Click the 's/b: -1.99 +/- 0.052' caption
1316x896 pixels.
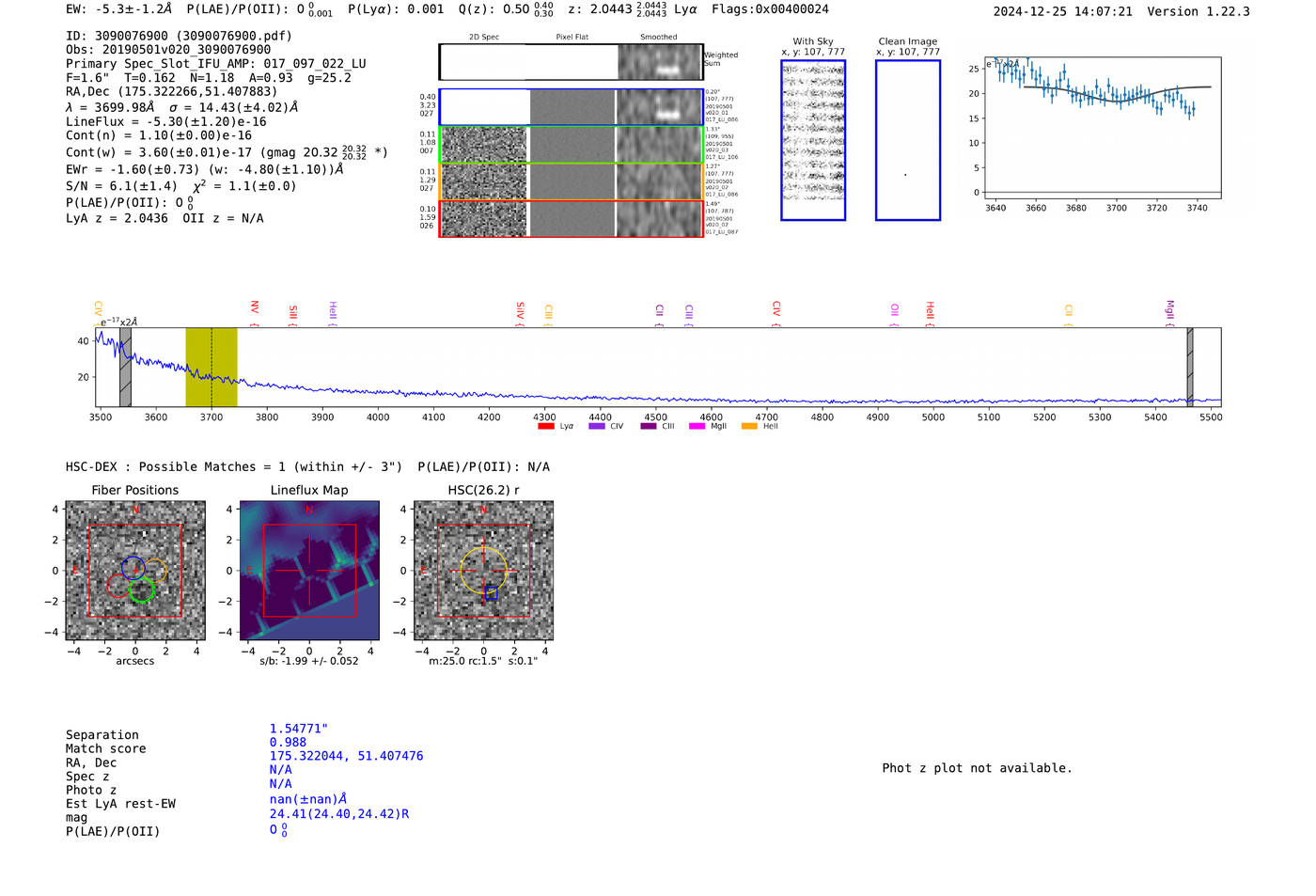click(309, 661)
